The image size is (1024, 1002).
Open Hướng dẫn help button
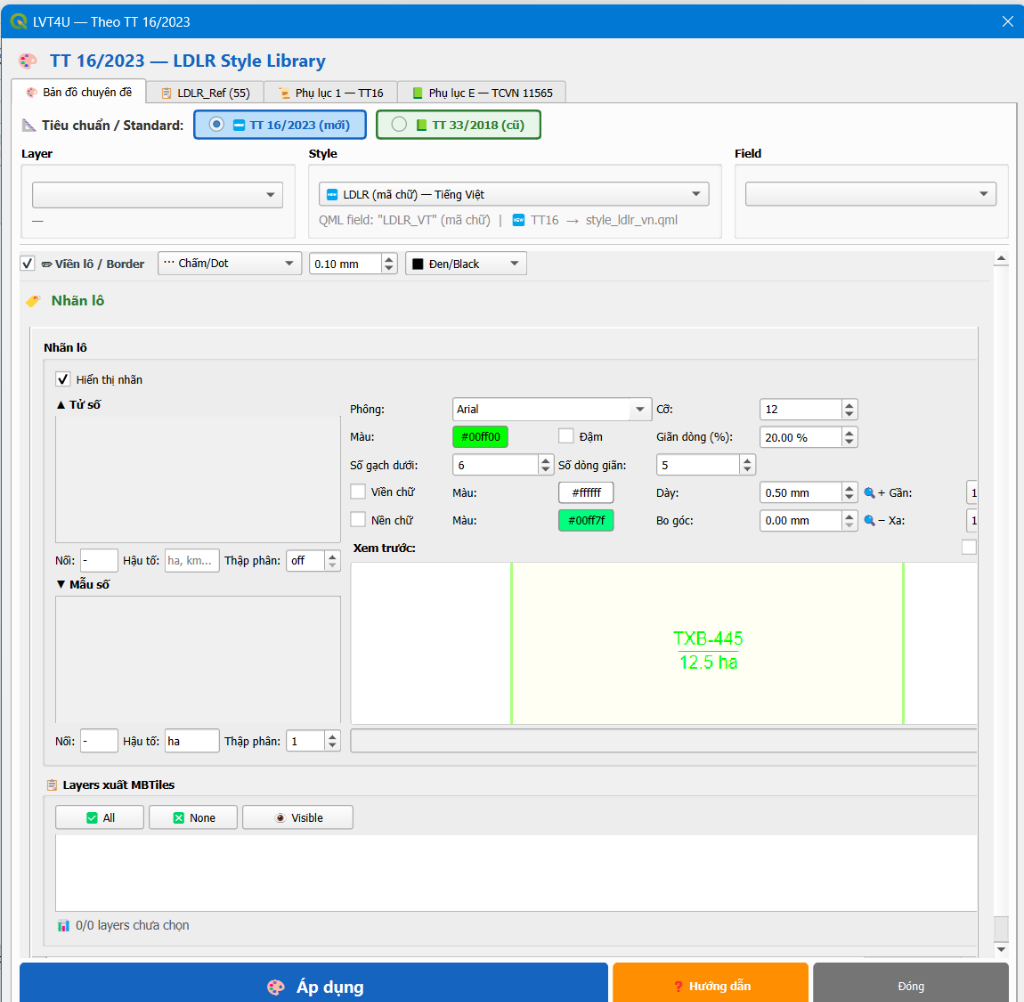coord(711,984)
